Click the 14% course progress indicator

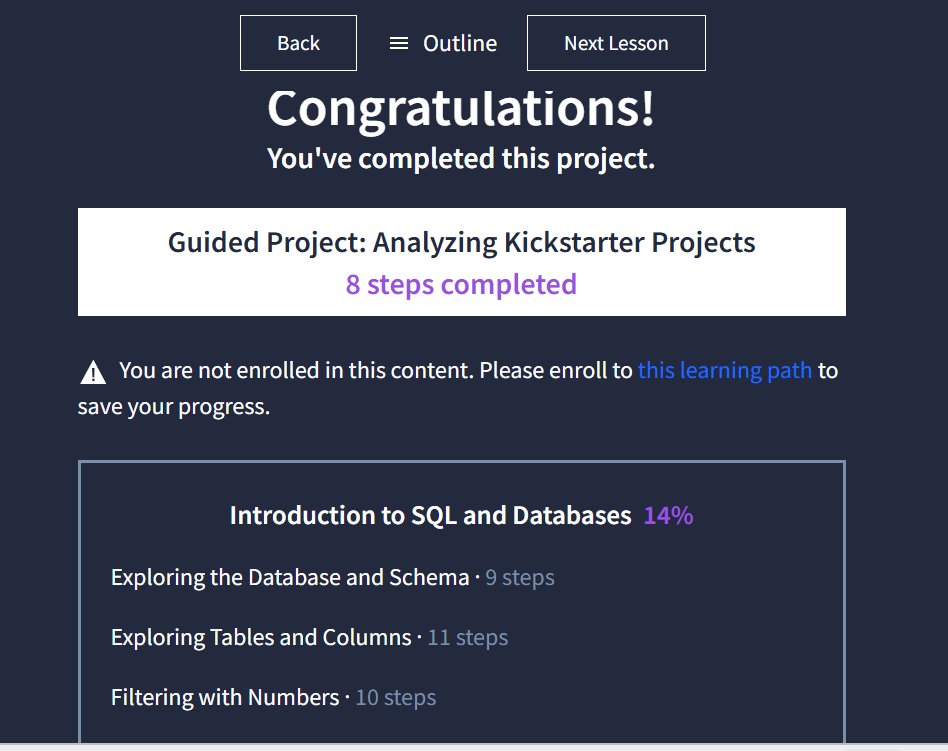pos(669,516)
